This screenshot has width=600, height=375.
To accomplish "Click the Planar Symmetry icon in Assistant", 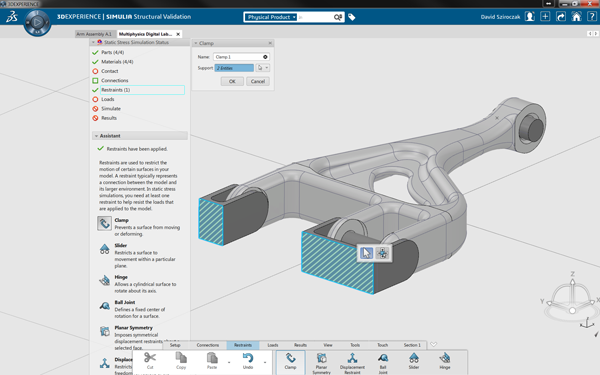I will (104, 331).
